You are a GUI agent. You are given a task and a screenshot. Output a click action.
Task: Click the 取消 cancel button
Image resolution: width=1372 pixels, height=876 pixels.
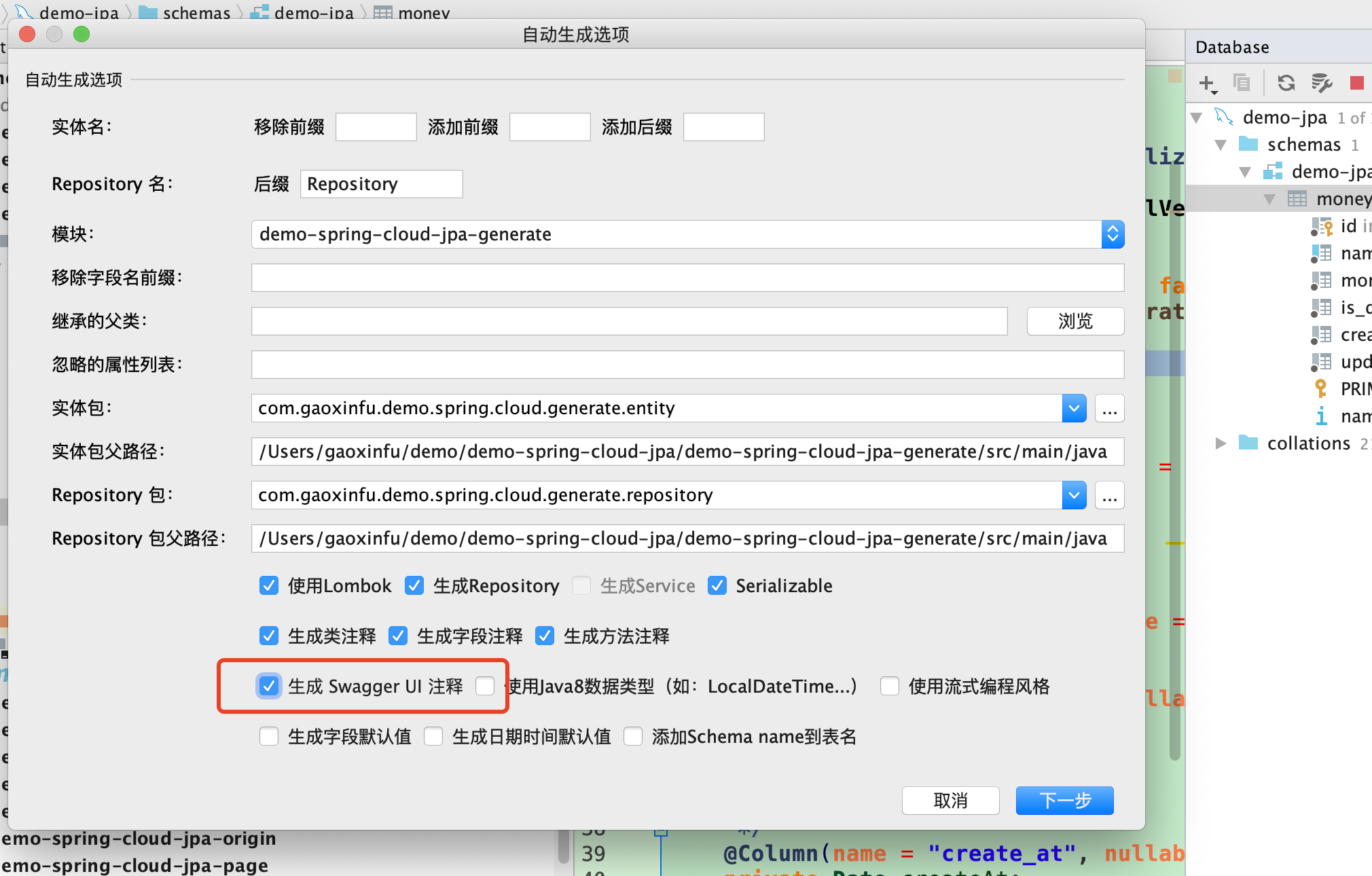point(950,801)
